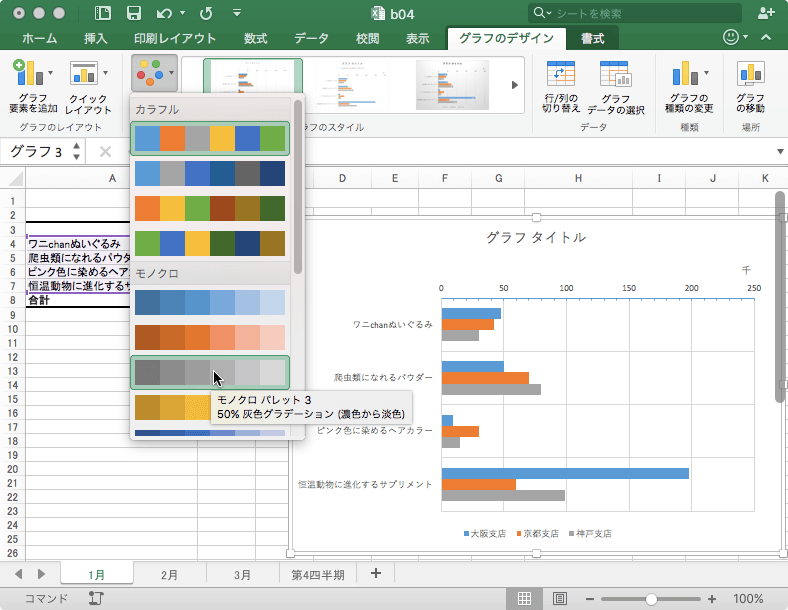The image size is (788, 610).
Task: Click the Change Colors palette button
Action: pos(154,73)
